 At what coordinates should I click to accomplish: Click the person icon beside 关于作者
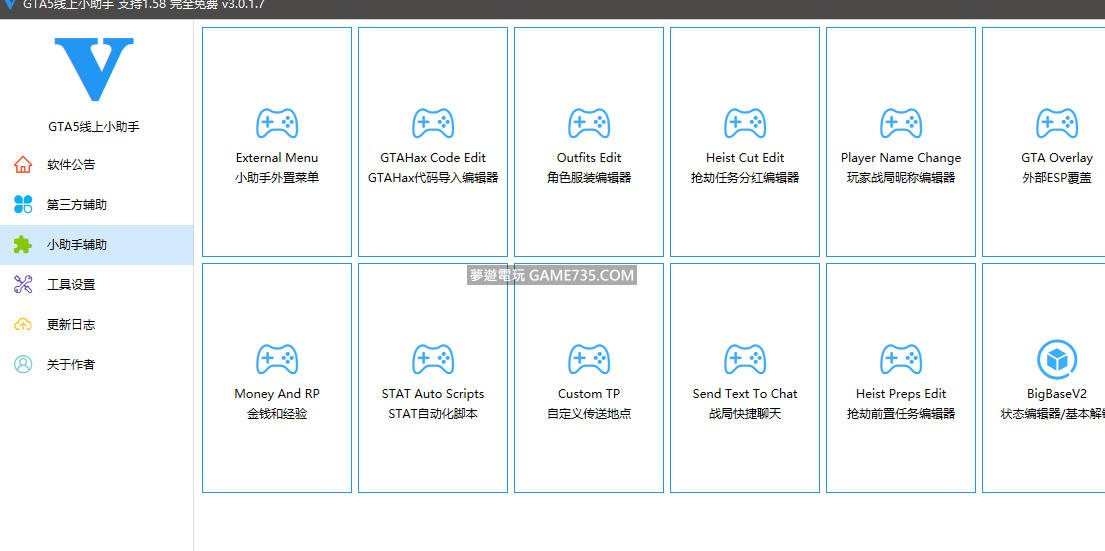click(23, 364)
